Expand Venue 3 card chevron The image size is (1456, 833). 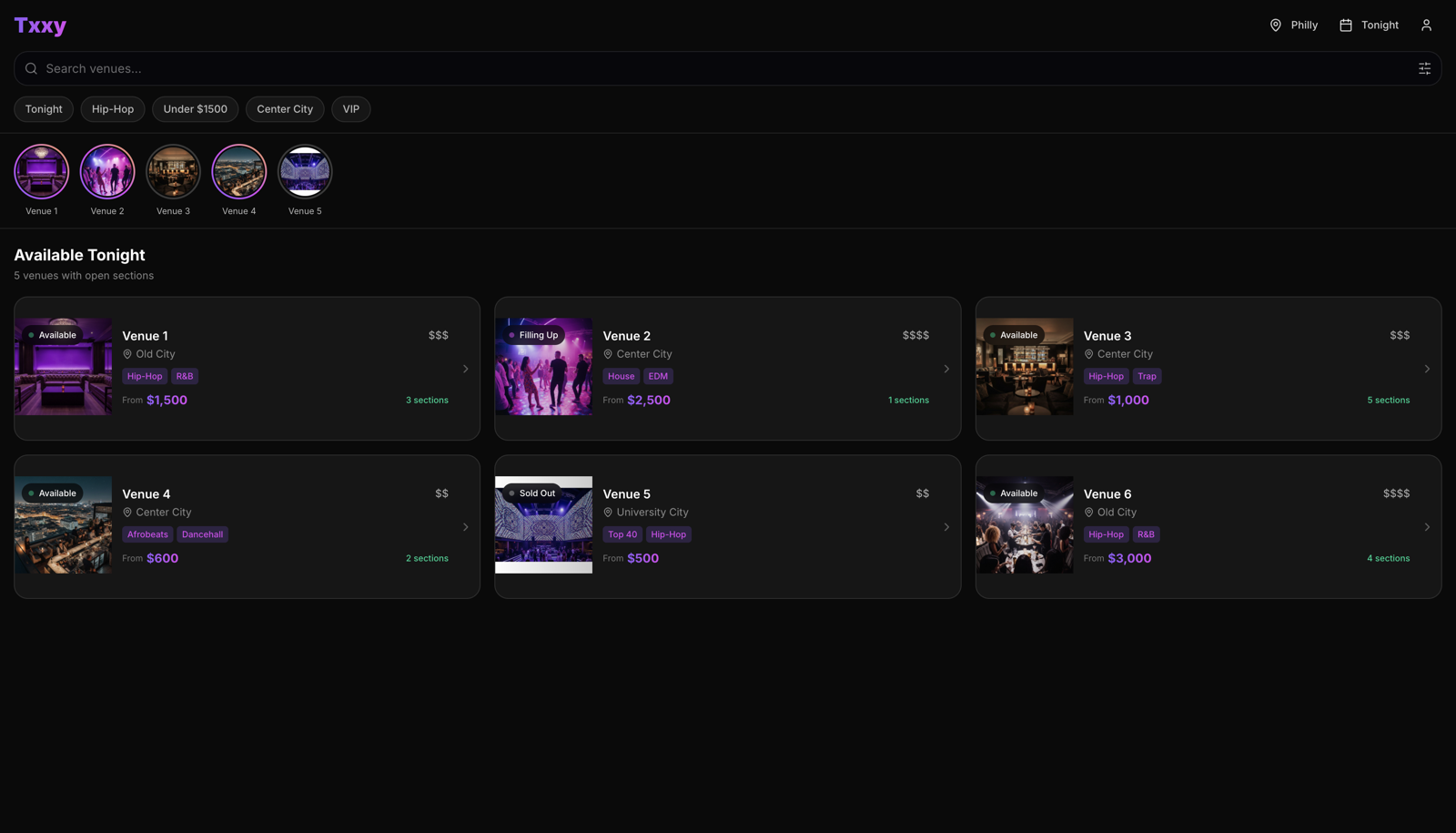click(1427, 369)
